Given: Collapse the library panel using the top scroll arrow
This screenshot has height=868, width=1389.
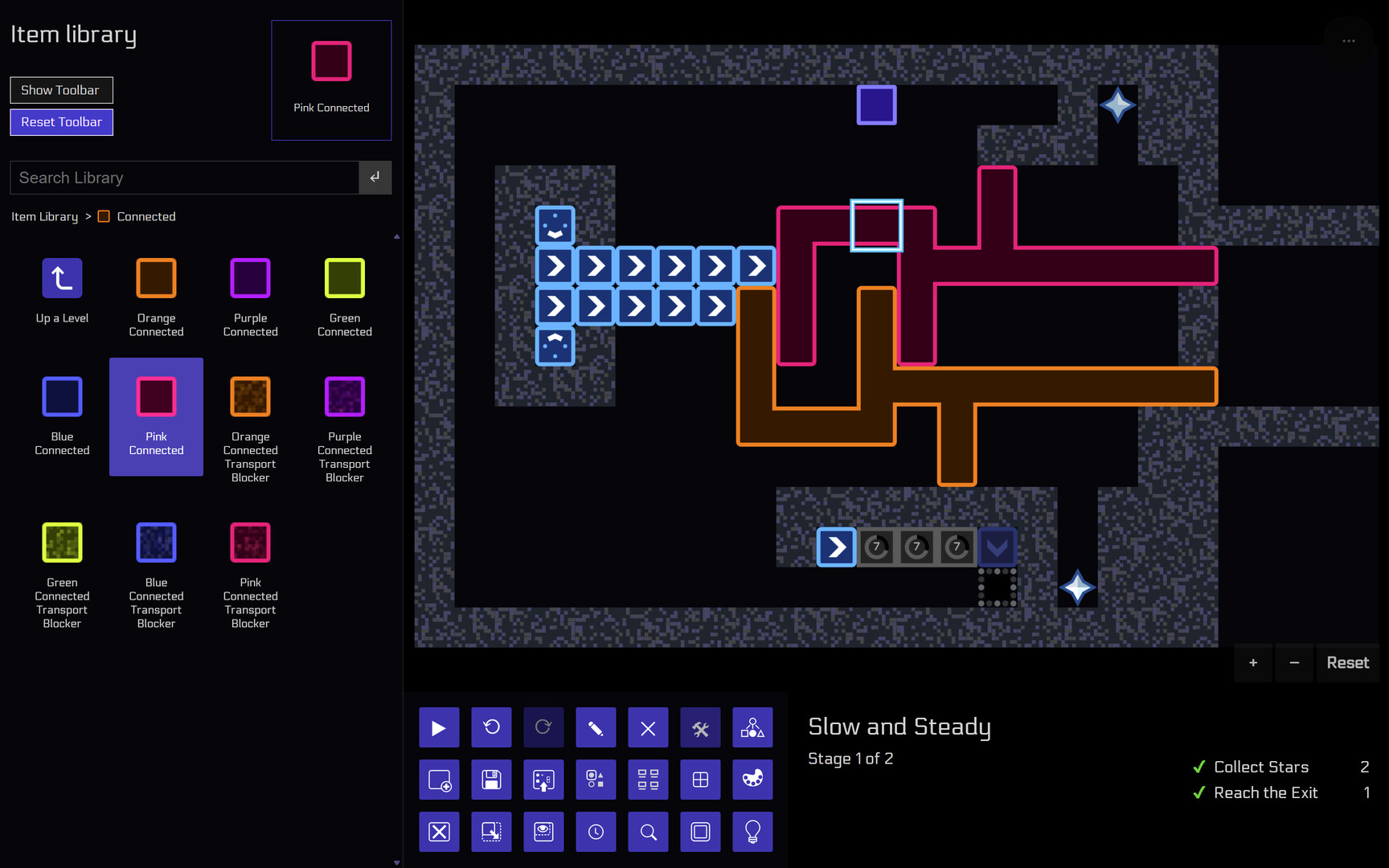Looking at the screenshot, I should pos(396,235).
